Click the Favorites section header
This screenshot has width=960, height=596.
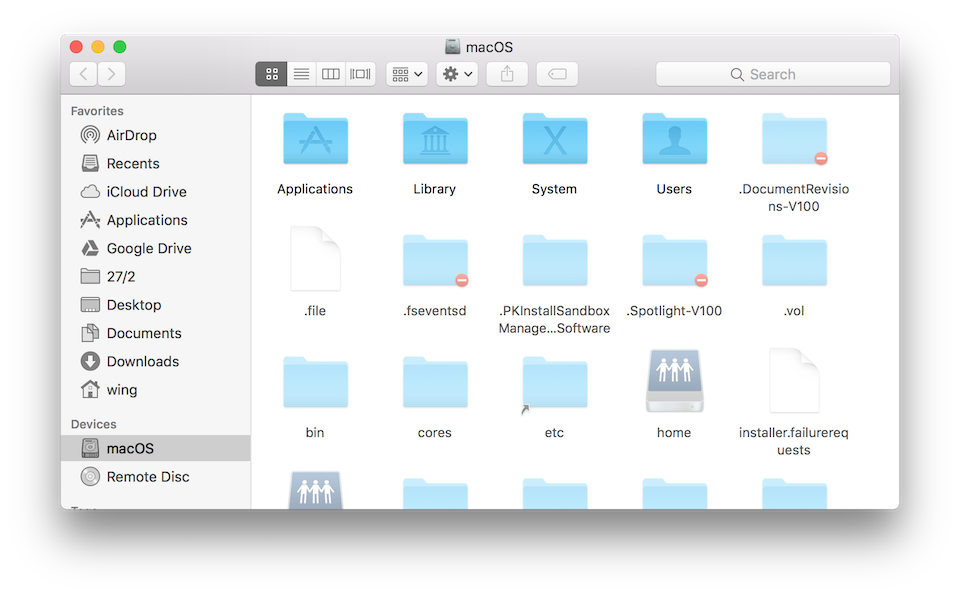[x=97, y=111]
